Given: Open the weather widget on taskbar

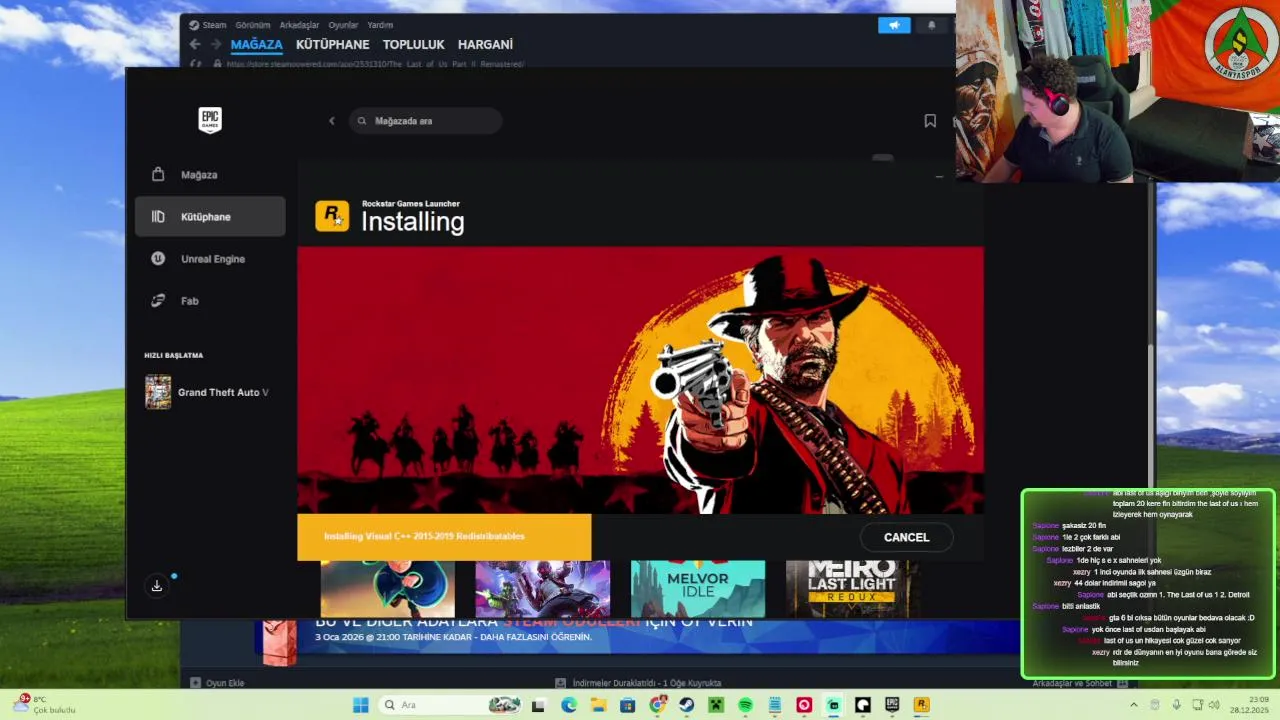Looking at the screenshot, I should 45,705.
